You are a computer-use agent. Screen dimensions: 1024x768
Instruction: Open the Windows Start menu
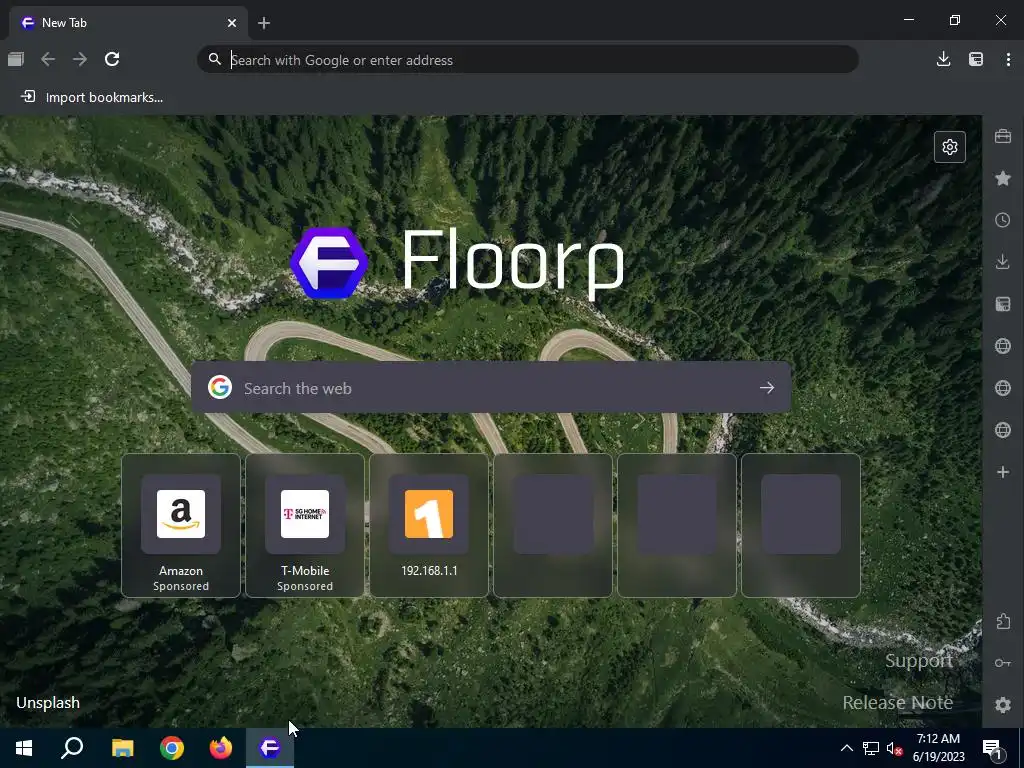click(24, 748)
